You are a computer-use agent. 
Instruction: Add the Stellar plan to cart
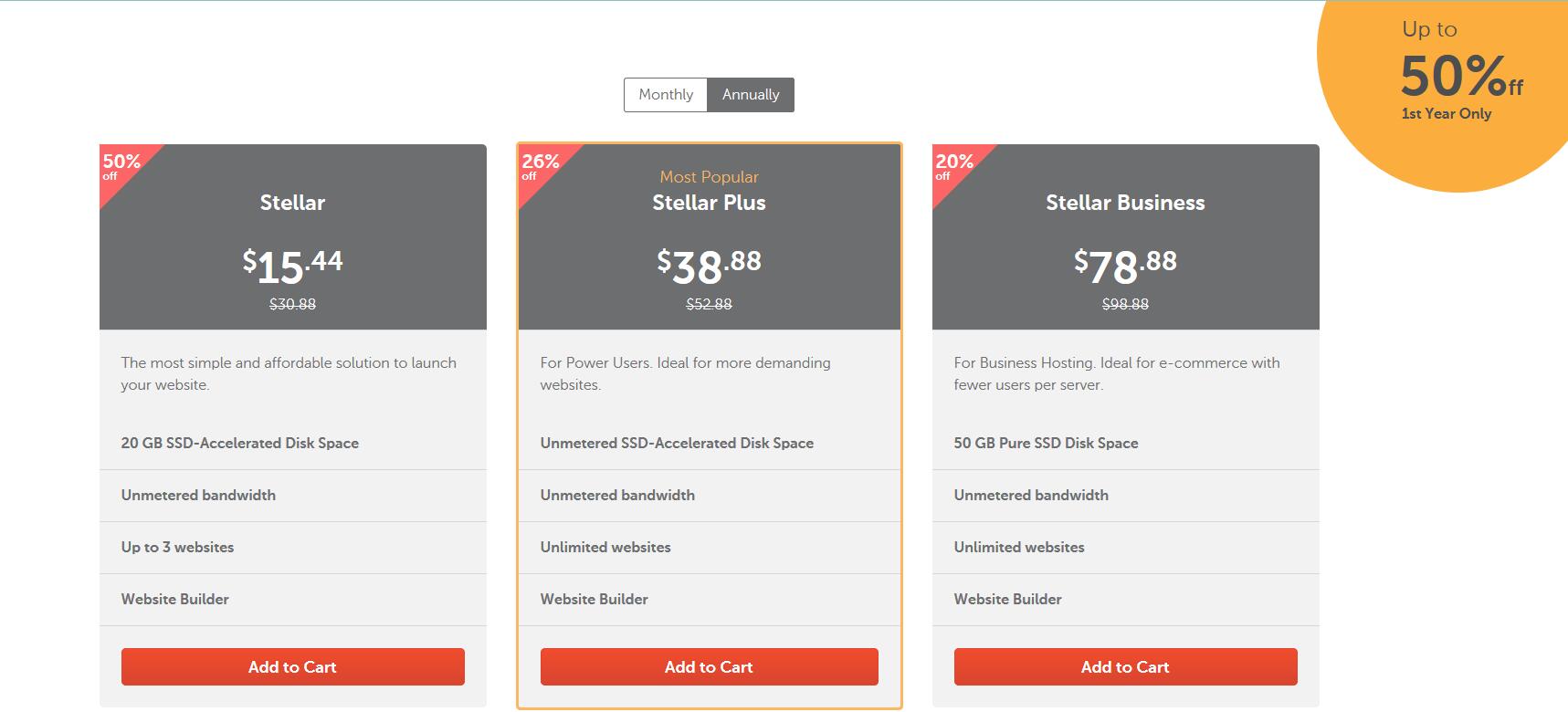pyautogui.click(x=292, y=667)
